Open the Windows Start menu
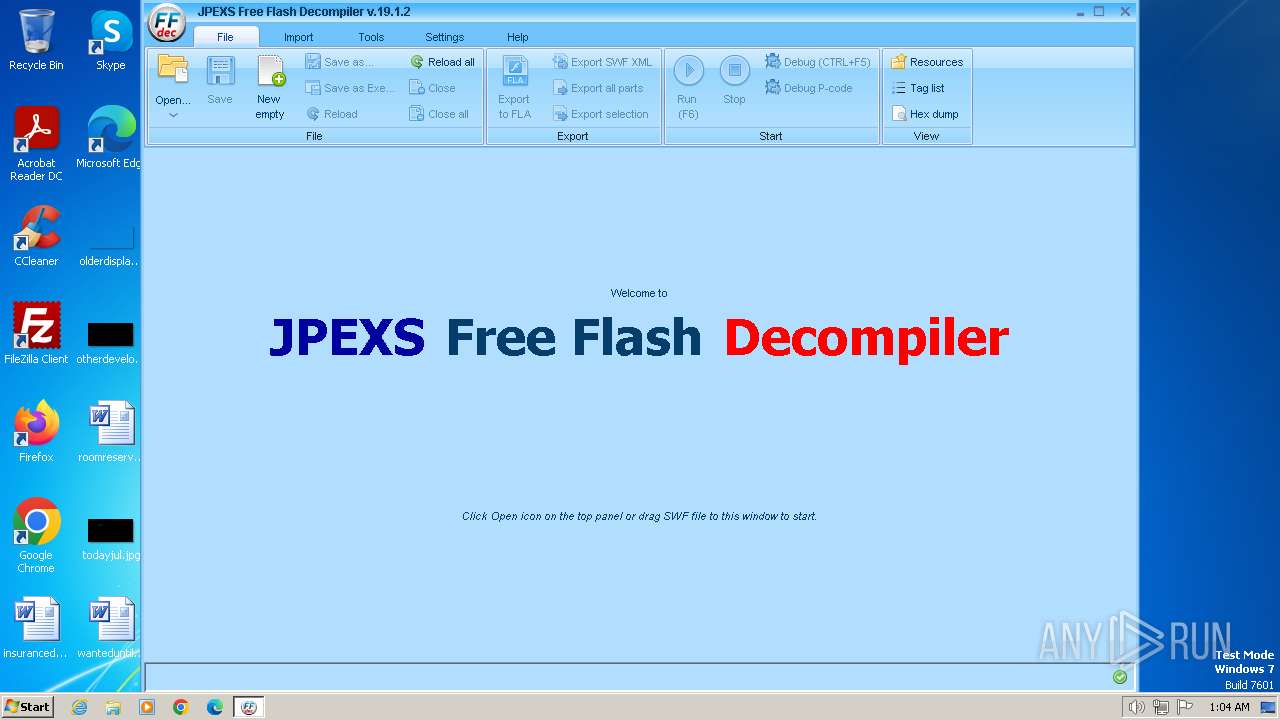Screen dimensions: 1280x720 pyautogui.click(x=28, y=707)
